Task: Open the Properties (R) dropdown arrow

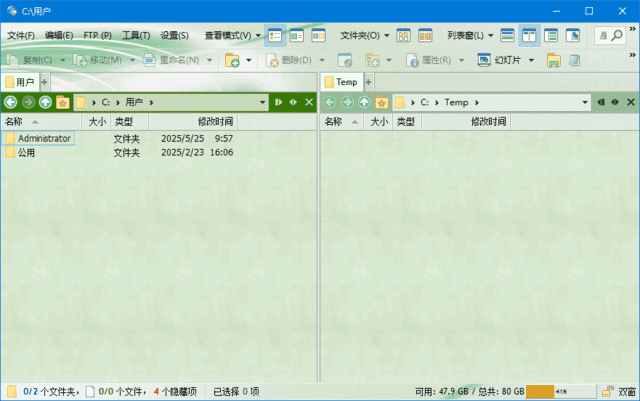Action: coord(462,60)
